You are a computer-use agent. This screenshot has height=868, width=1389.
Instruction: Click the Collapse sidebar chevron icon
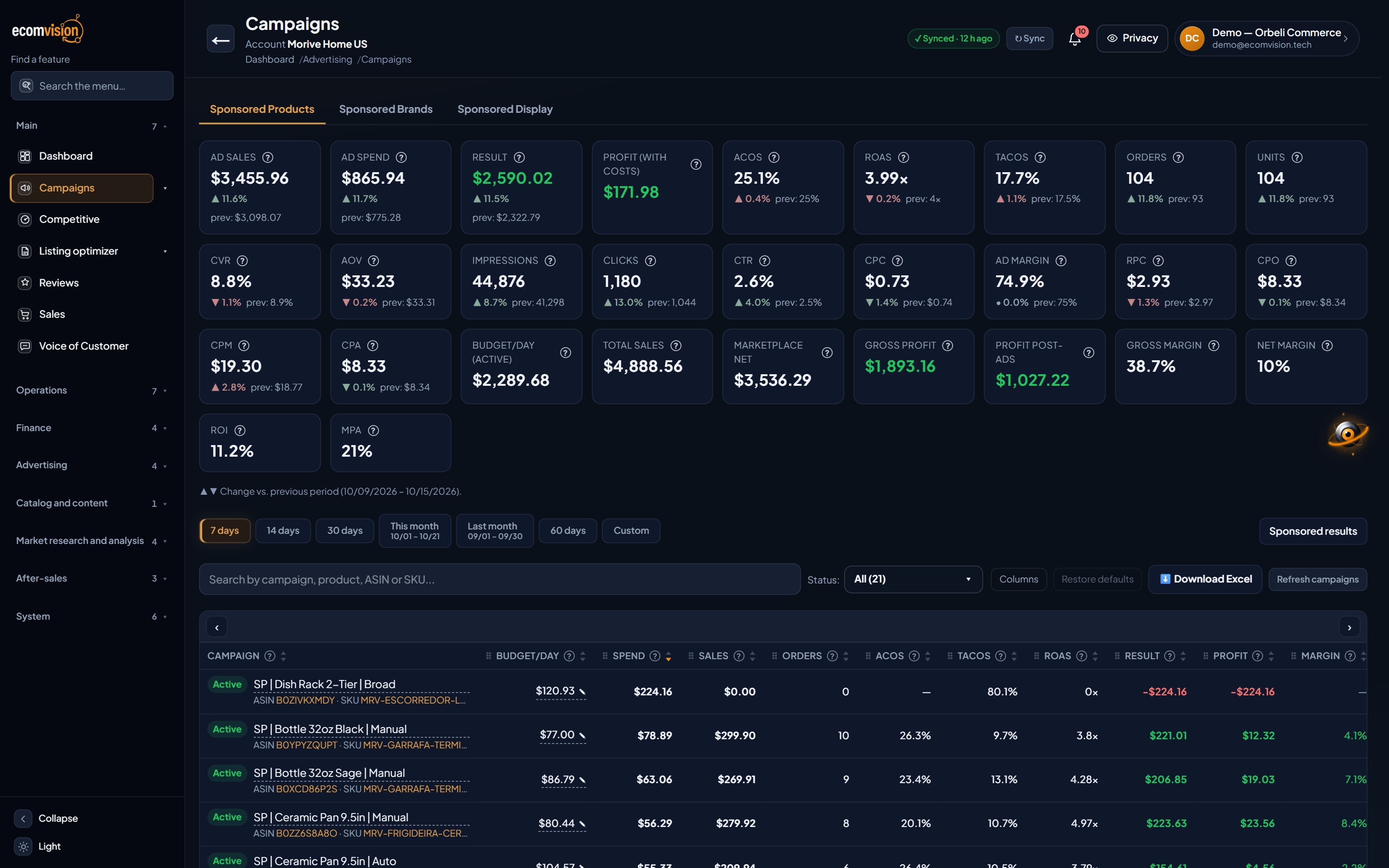click(23, 819)
